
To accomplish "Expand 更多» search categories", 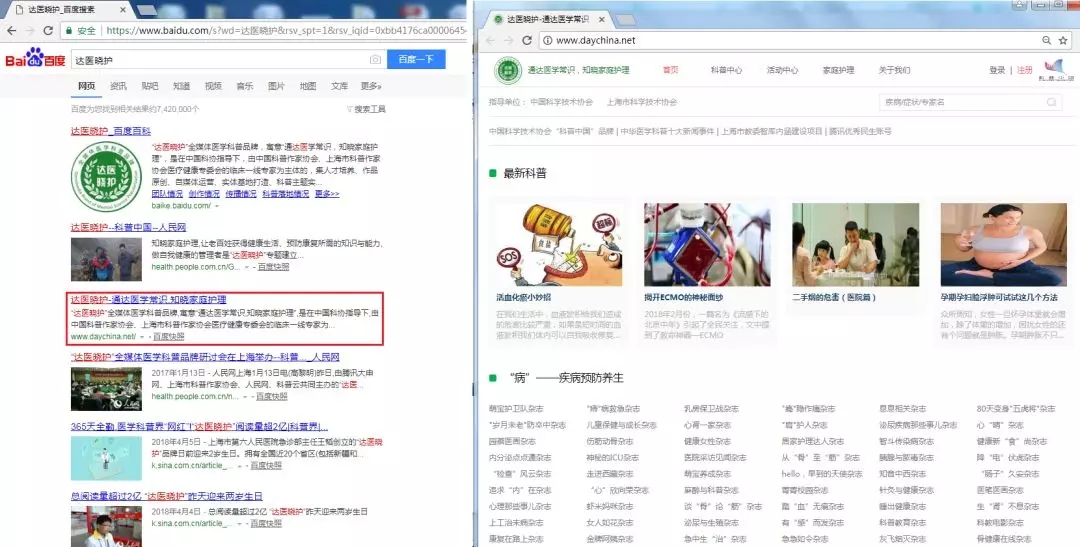I will (371, 86).
